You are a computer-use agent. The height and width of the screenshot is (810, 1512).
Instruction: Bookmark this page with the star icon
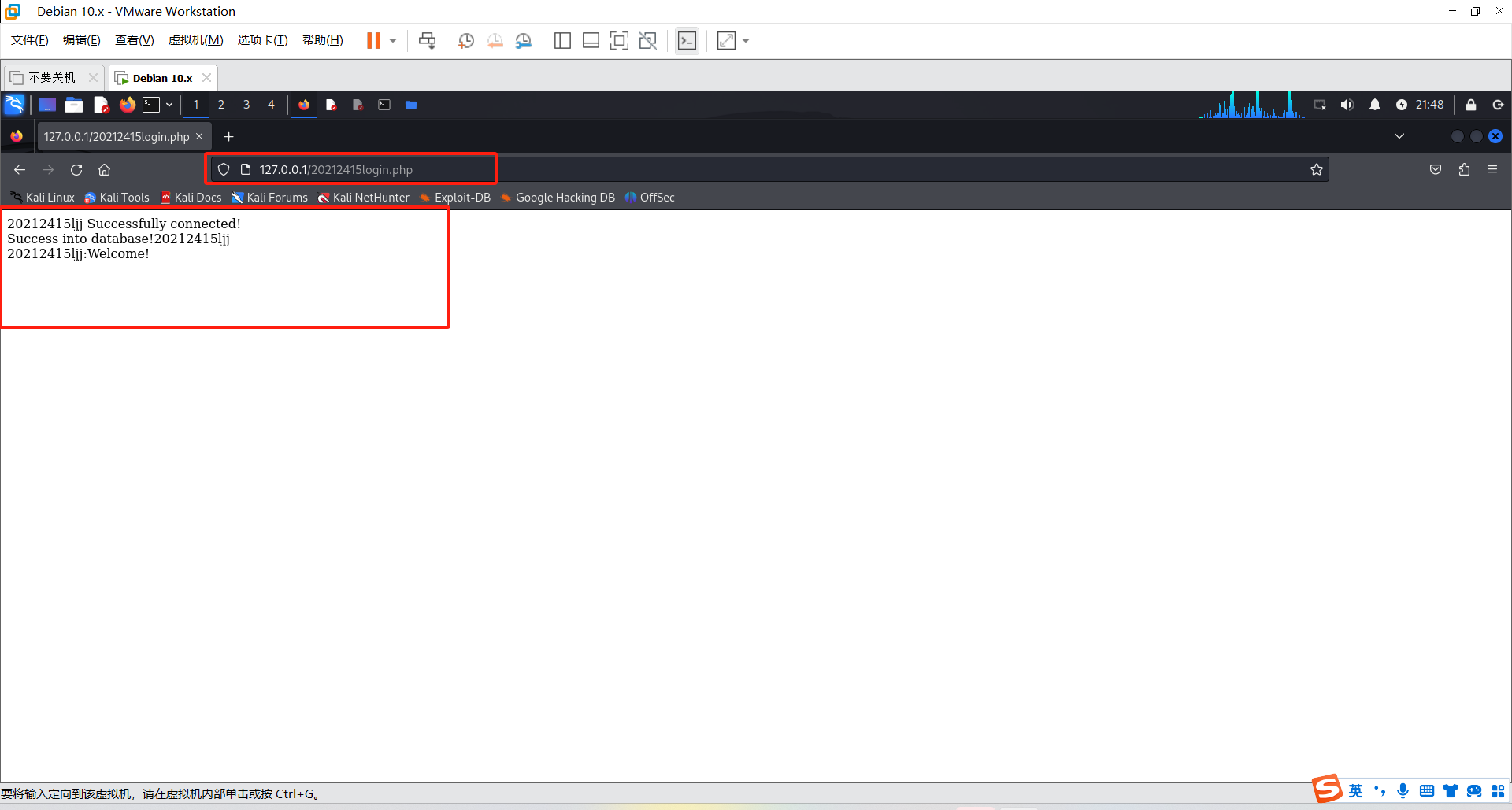point(1317,170)
